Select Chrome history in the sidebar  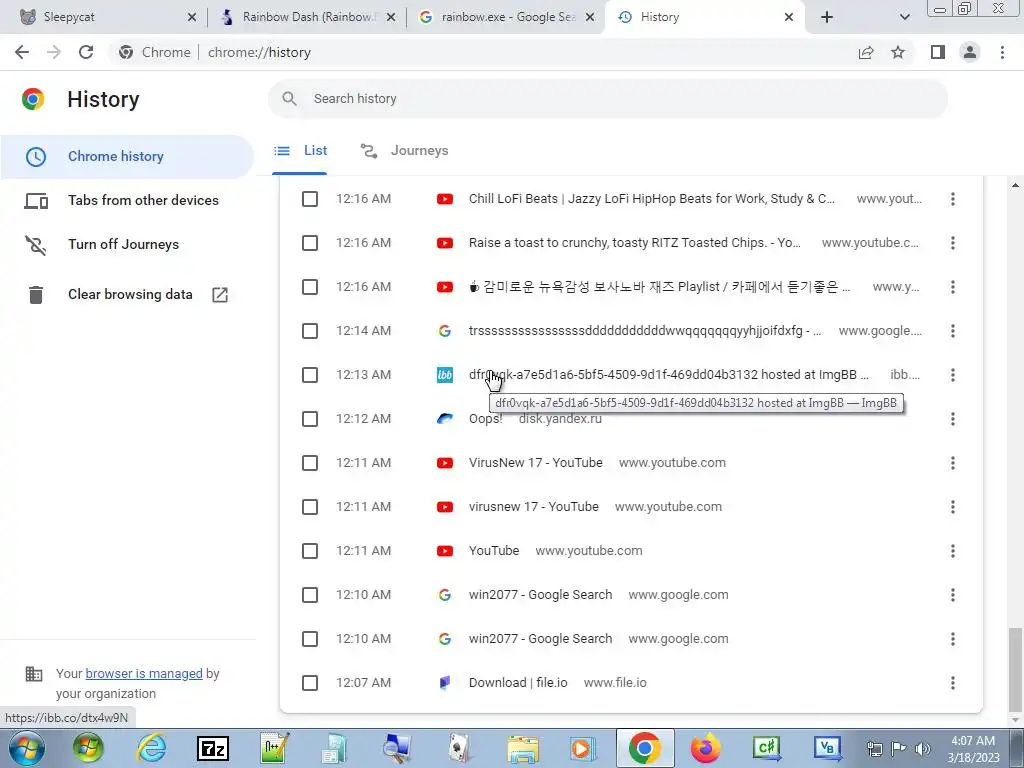(127, 157)
